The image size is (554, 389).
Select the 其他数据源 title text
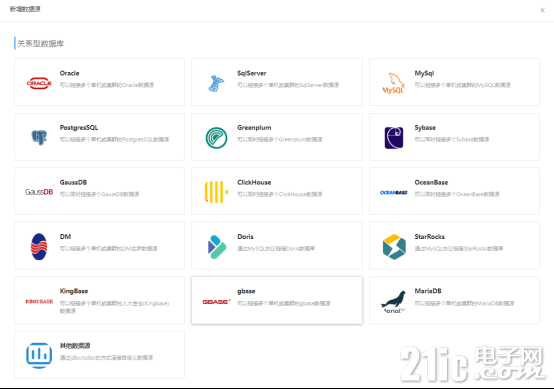[x=75, y=345]
